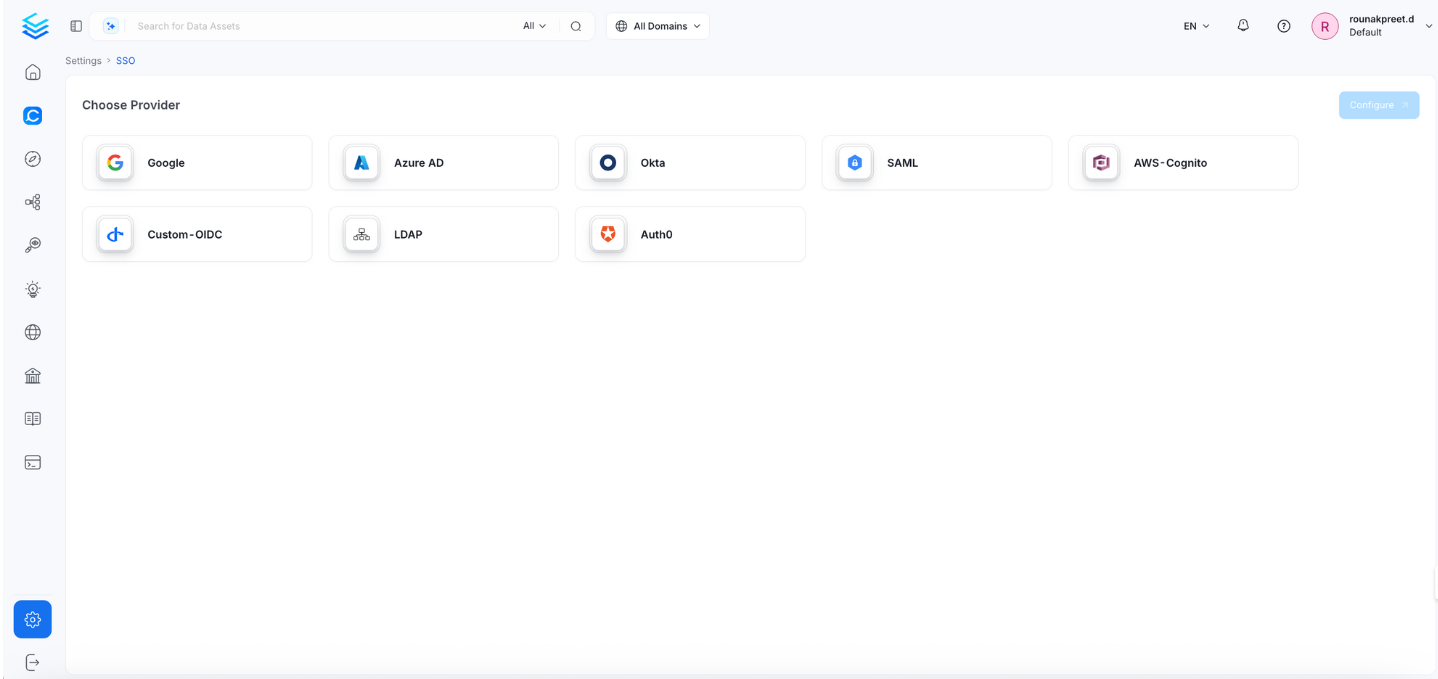
Task: Open Governance bank icon in sidebar
Action: click(x=33, y=376)
